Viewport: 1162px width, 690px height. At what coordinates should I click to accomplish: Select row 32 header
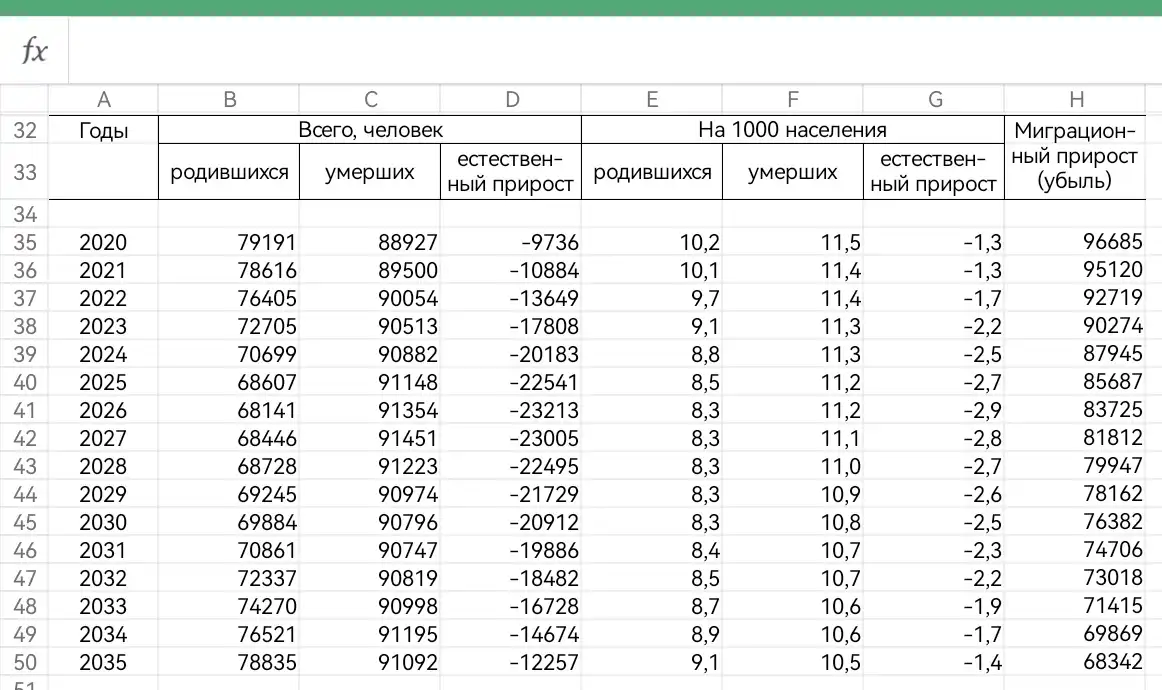(x=24, y=130)
